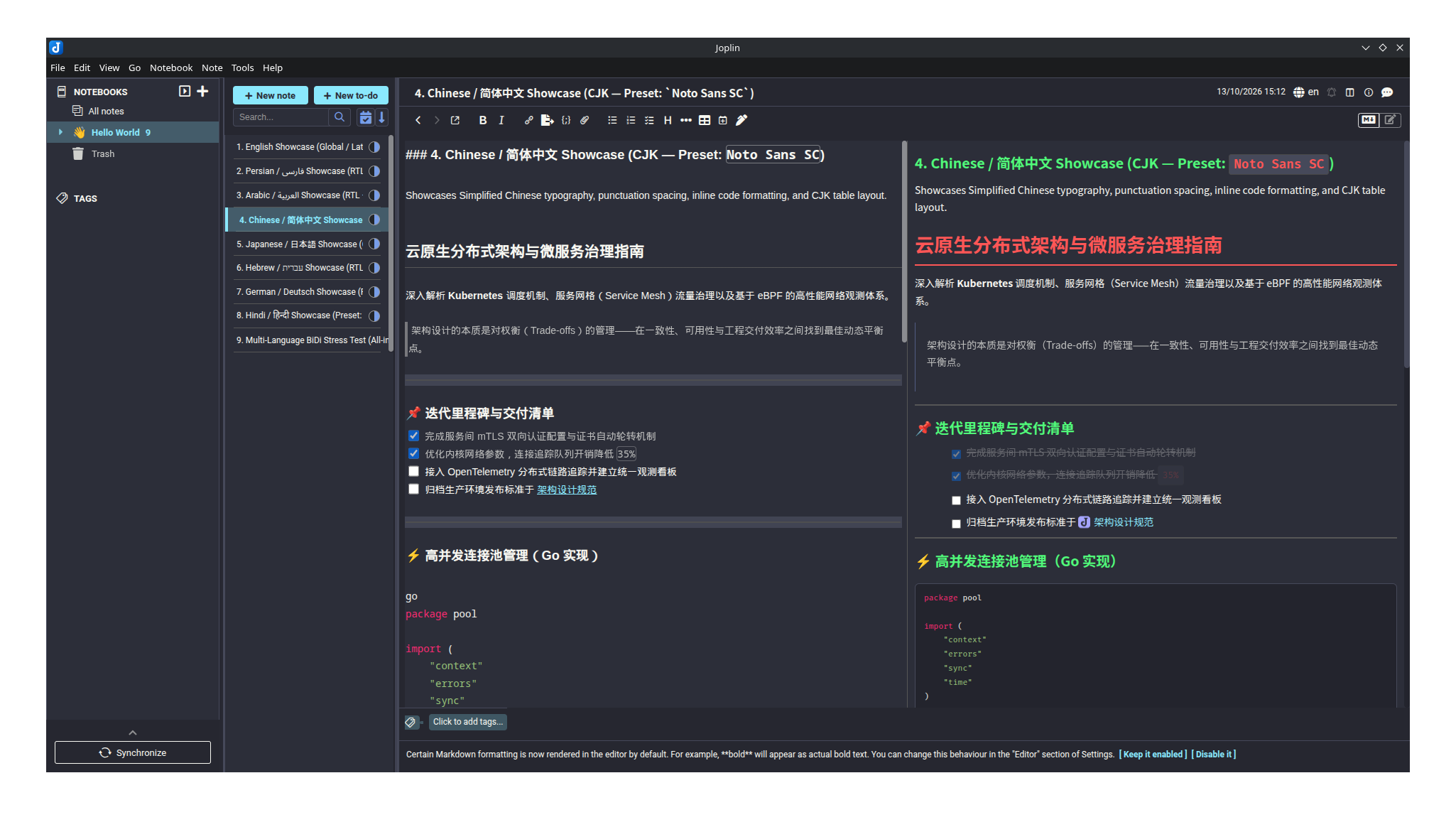Image resolution: width=1456 pixels, height=827 pixels.
Task: Open the View menu
Action: click(109, 67)
